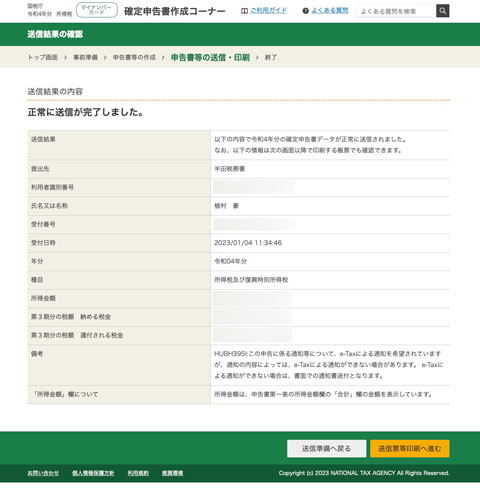Image resolution: width=480 pixels, height=488 pixels.
Task: Select 終了 breadcrumb step
Action: click(x=271, y=57)
